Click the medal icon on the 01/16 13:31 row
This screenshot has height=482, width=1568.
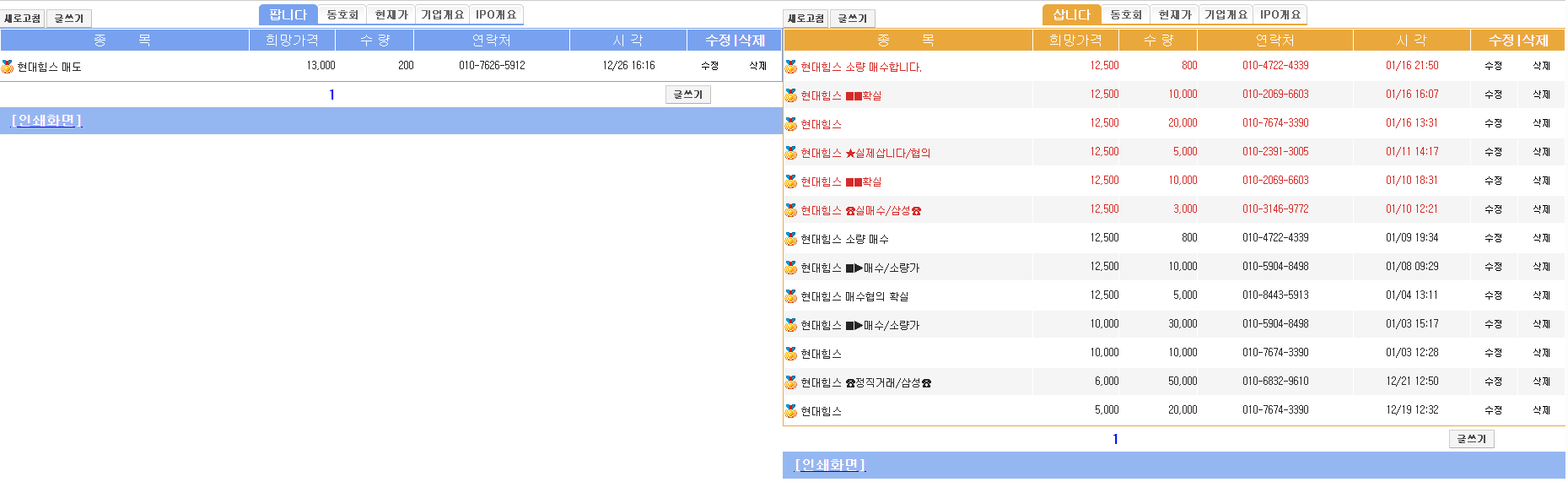click(790, 124)
